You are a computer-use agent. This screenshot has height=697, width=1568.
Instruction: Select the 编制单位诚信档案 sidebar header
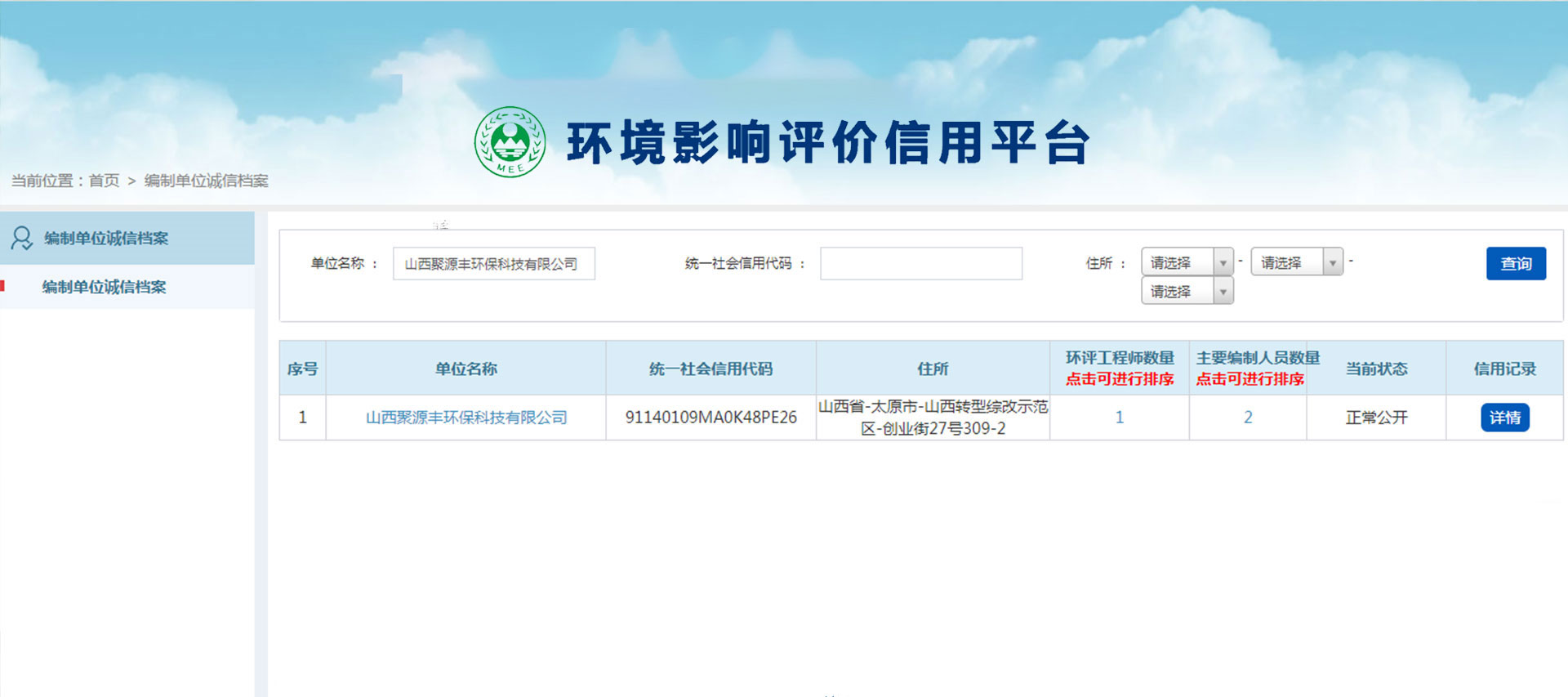[106, 238]
